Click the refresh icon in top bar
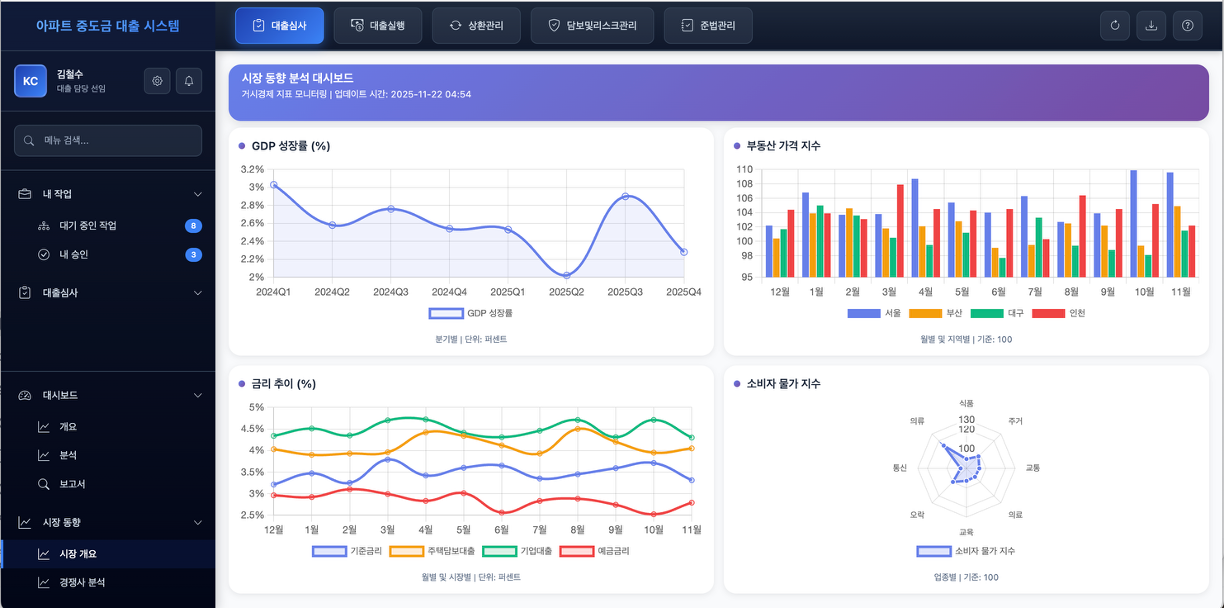 1115,26
